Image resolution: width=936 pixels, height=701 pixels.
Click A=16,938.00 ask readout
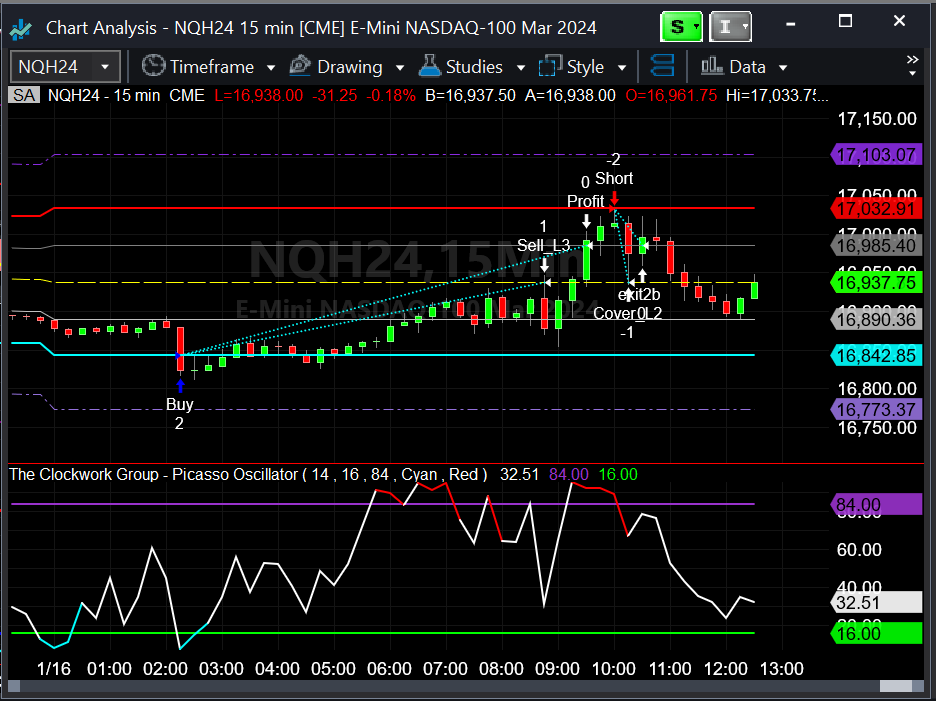click(570, 96)
